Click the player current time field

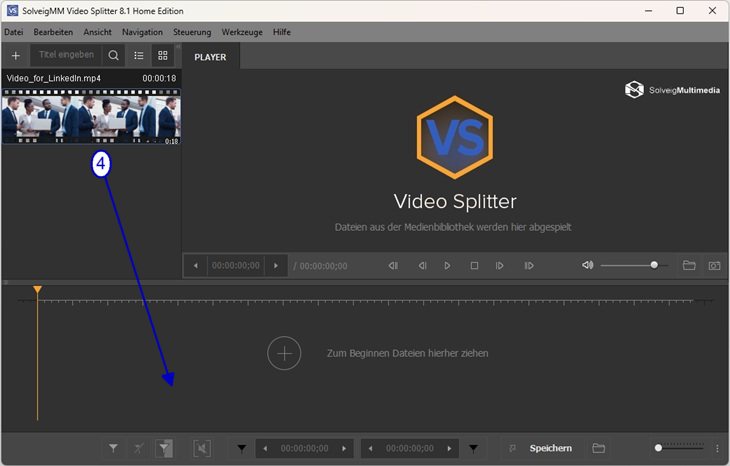[236, 266]
